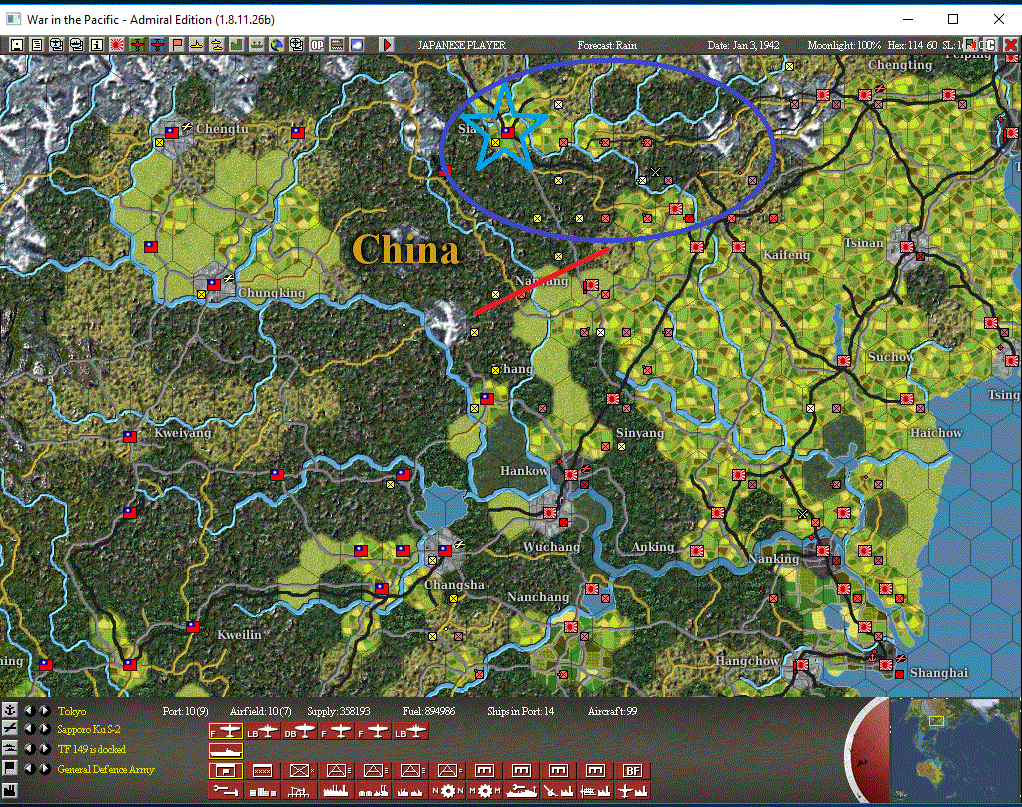Viewport: 1022px width, 807px height.
Task: Click the Forecast: Rain status text
Action: tap(607, 45)
